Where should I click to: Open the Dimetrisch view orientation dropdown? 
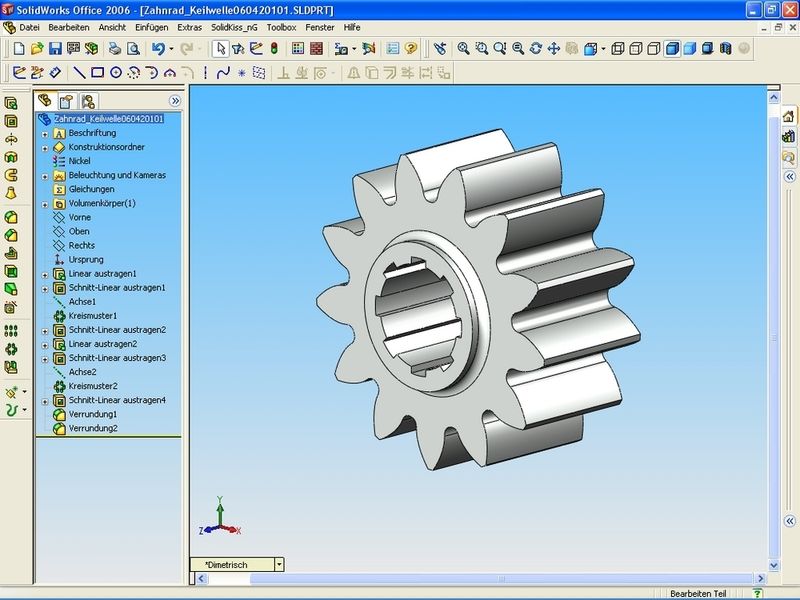point(279,564)
